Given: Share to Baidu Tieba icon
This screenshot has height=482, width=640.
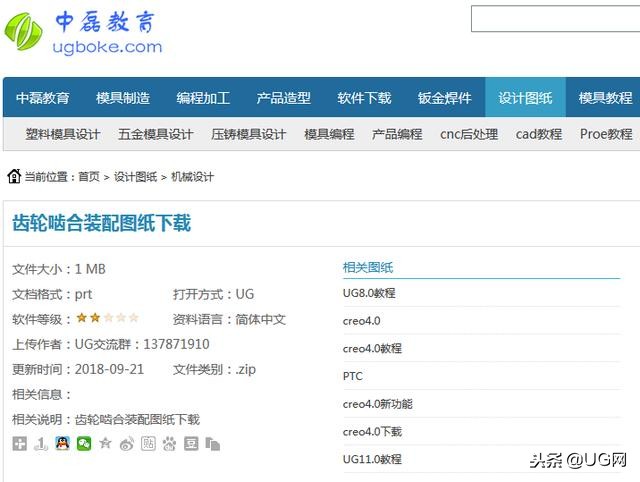Looking at the screenshot, I should (148, 443).
